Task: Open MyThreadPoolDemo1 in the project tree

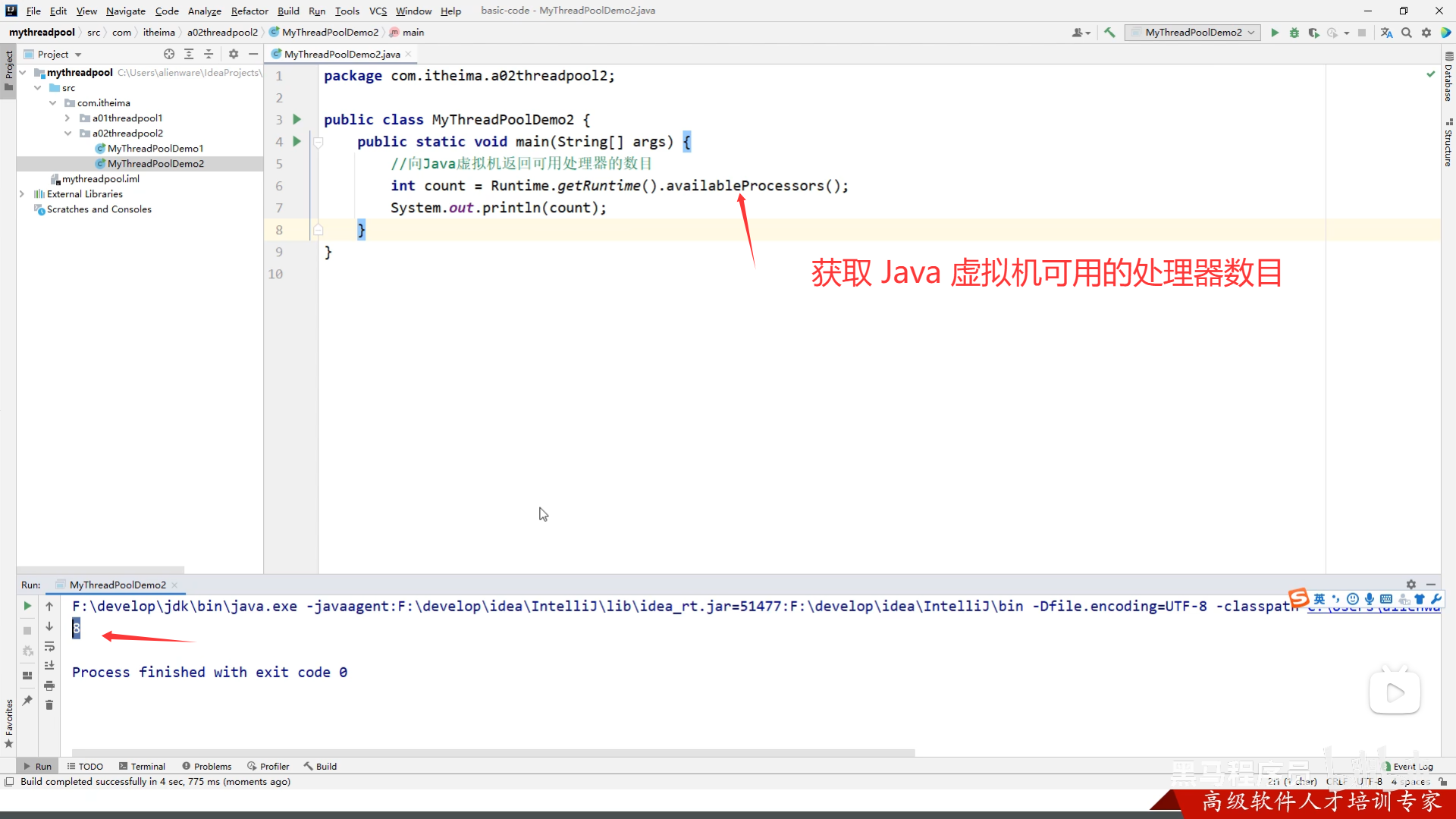Action: click(x=155, y=149)
